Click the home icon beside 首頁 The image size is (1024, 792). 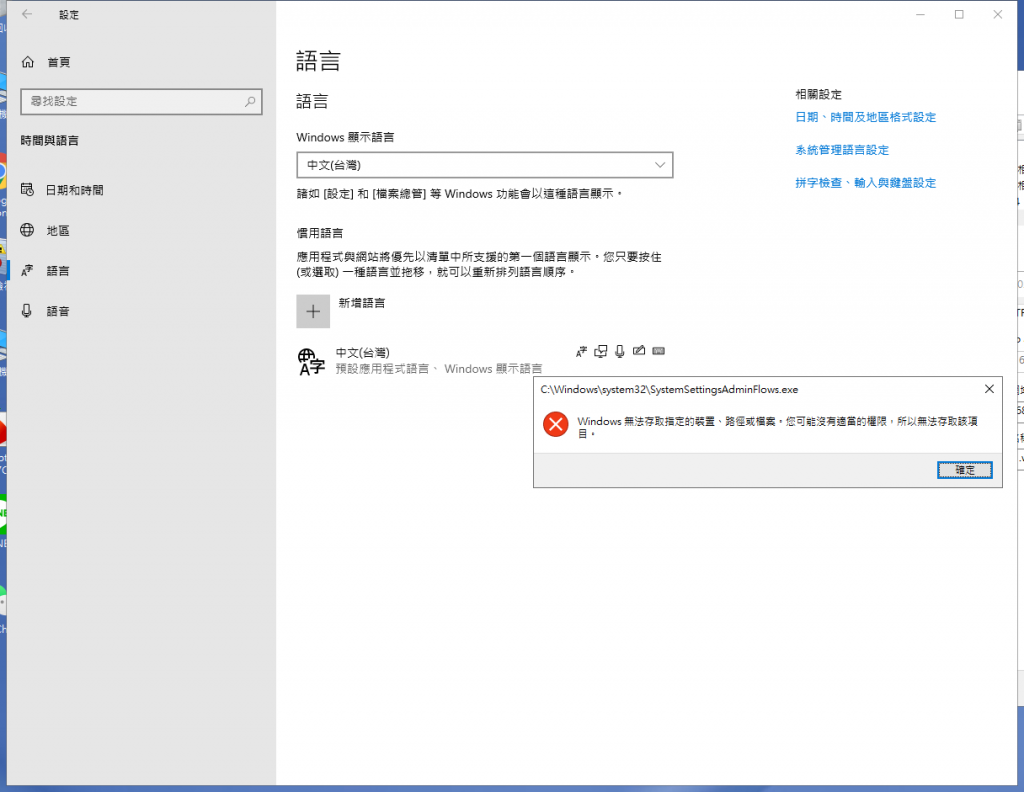27,62
